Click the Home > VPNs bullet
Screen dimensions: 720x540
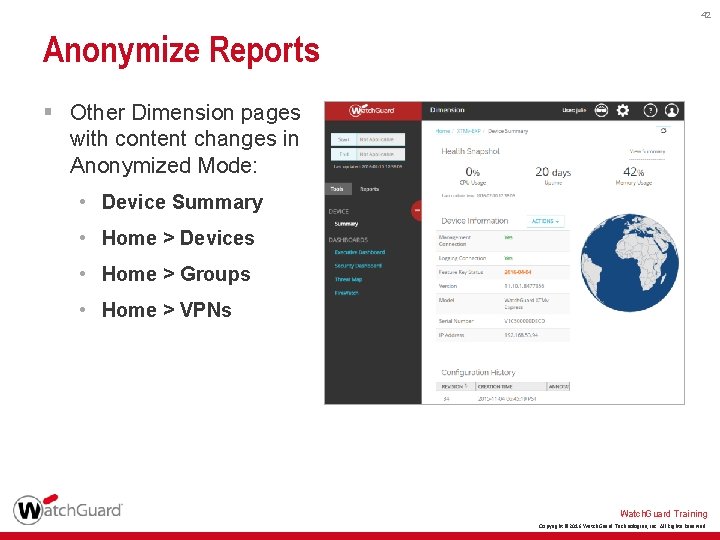[x=167, y=310]
